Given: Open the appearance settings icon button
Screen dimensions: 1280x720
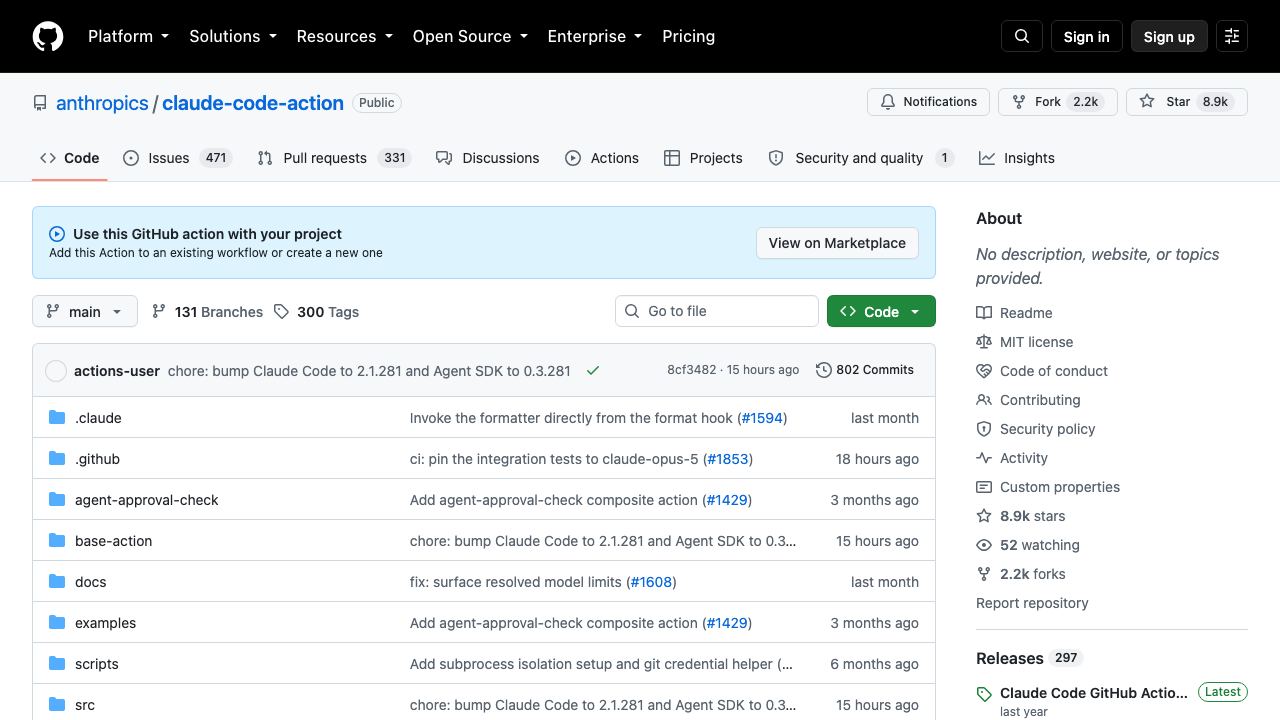Looking at the screenshot, I should tap(1232, 36).
